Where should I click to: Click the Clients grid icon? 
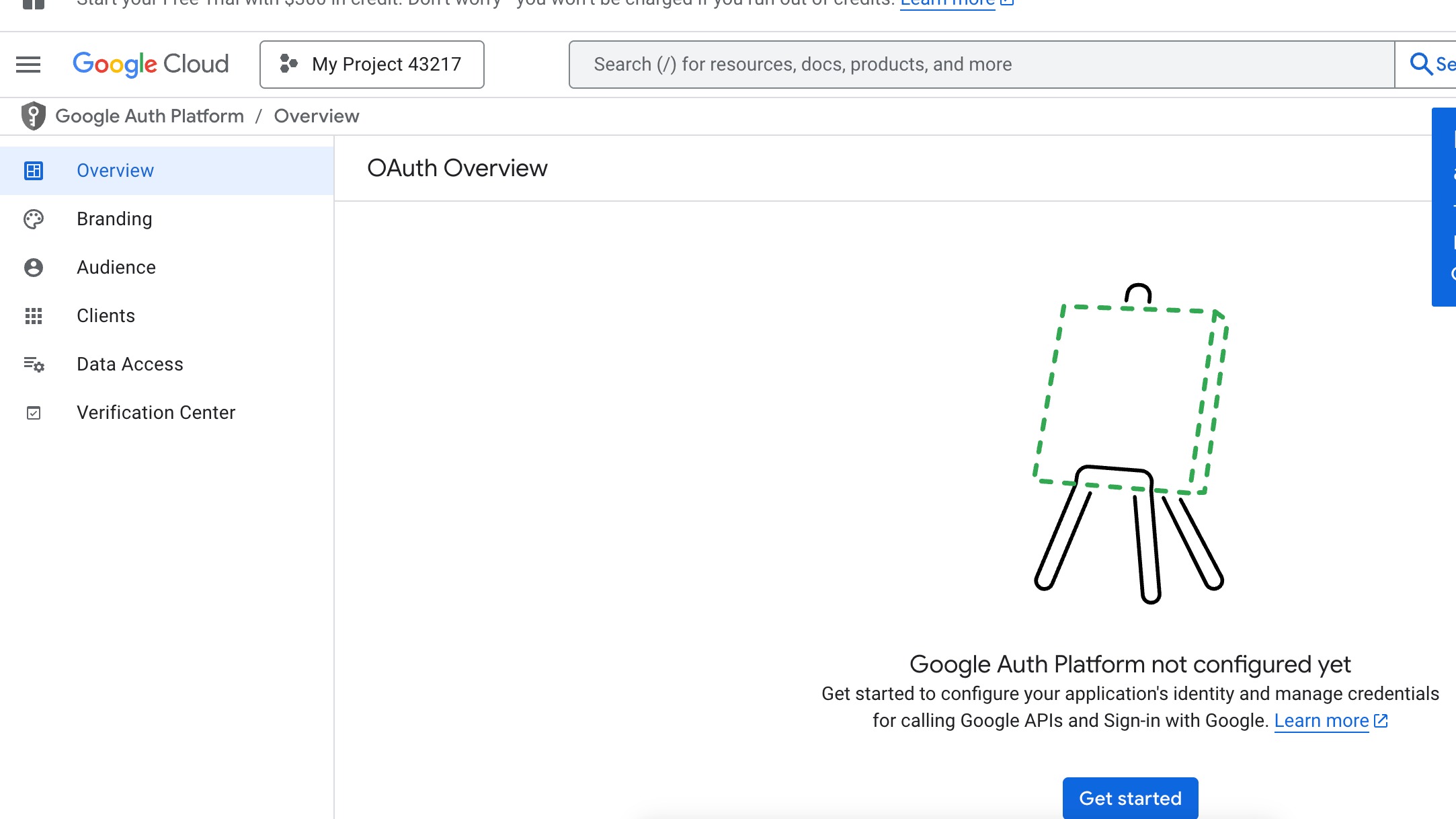[x=34, y=316]
